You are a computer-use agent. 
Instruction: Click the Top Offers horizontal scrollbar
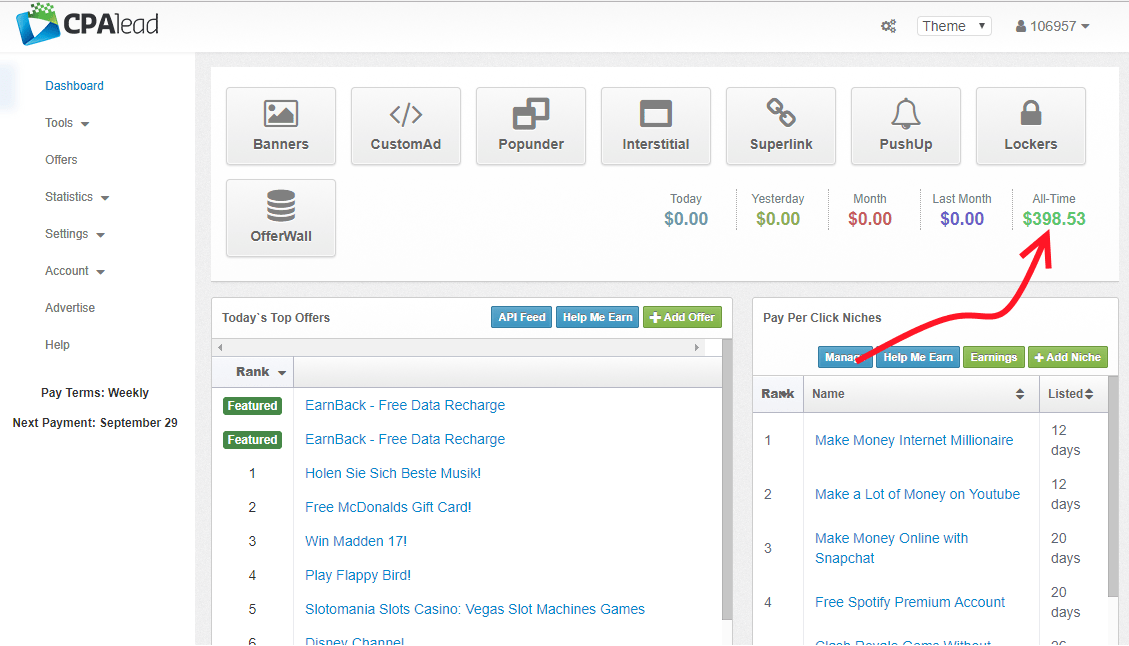458,347
